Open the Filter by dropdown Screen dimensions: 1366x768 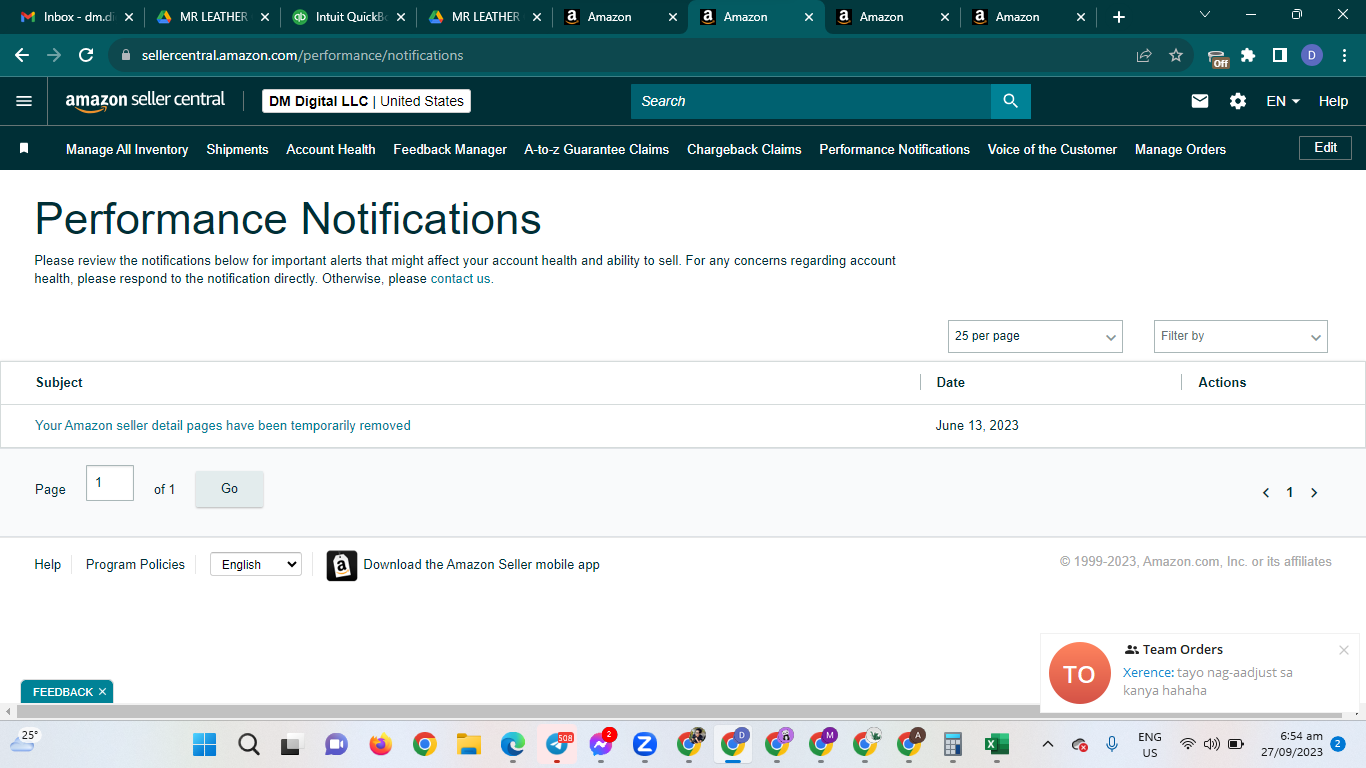pos(1240,336)
